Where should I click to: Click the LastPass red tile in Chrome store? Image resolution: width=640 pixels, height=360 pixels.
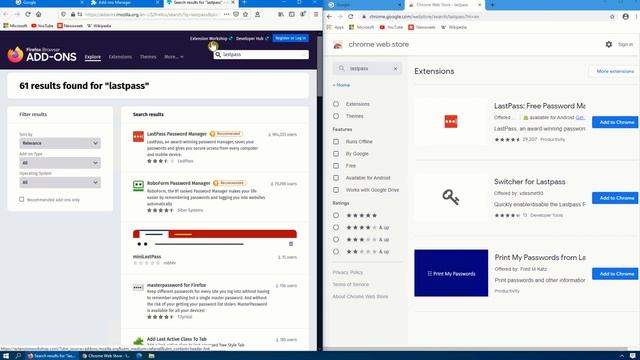click(451, 122)
